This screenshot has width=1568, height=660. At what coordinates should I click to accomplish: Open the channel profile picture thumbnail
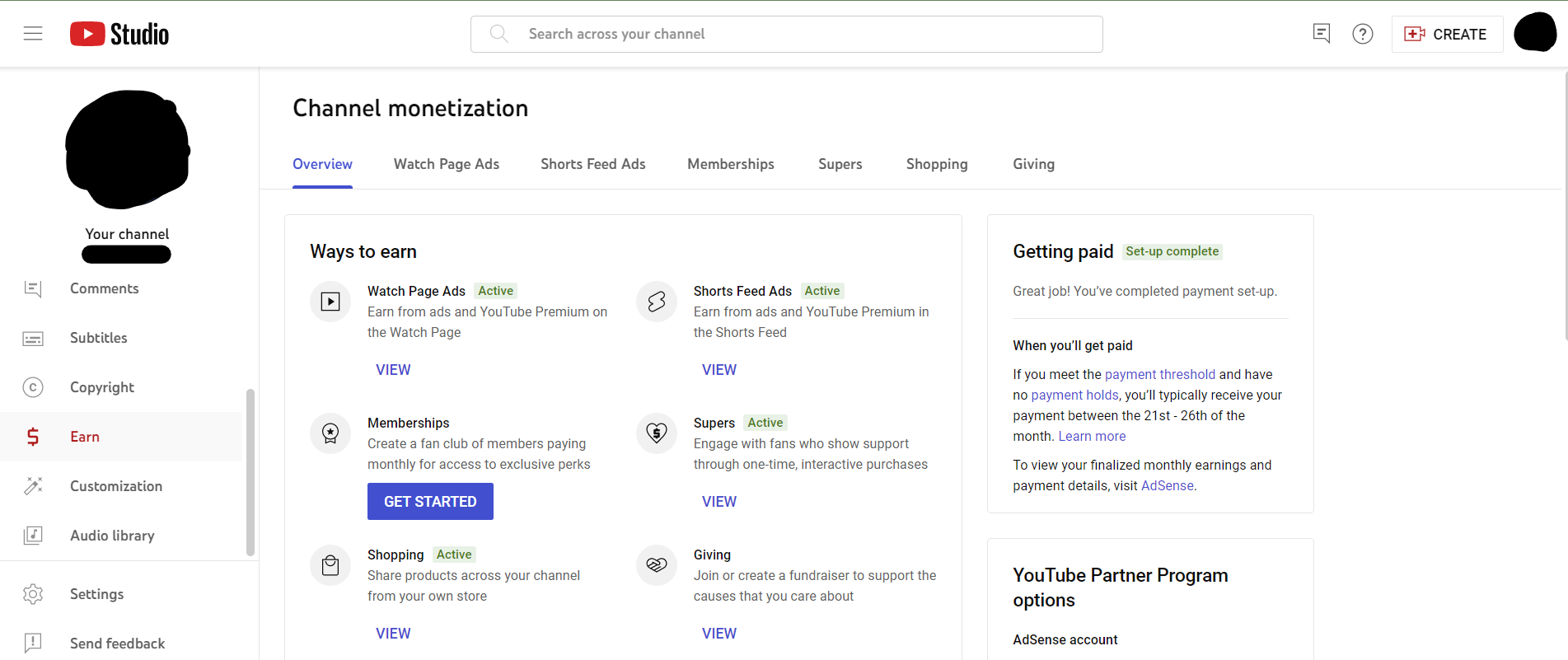click(128, 149)
